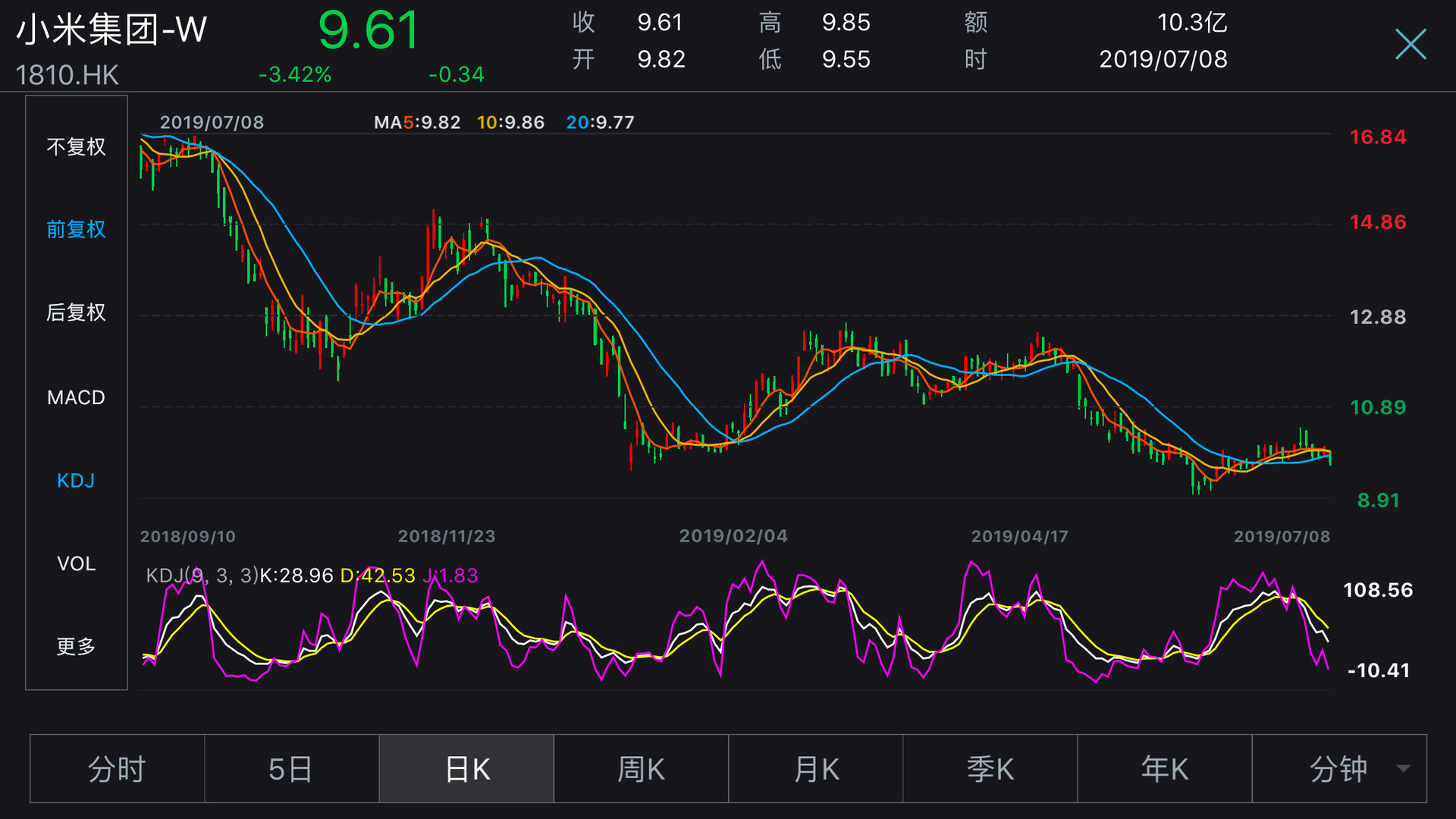This screenshot has height=819, width=1456.
Task: Select the 周K weekly candlestick tab
Action: (x=641, y=769)
